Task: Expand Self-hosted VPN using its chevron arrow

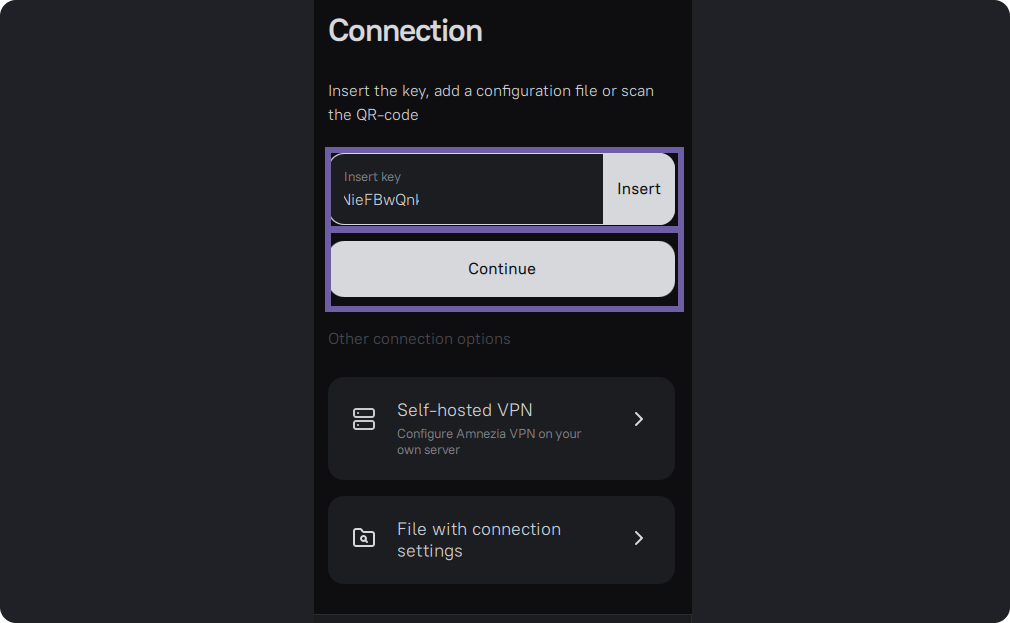Action: pos(639,419)
